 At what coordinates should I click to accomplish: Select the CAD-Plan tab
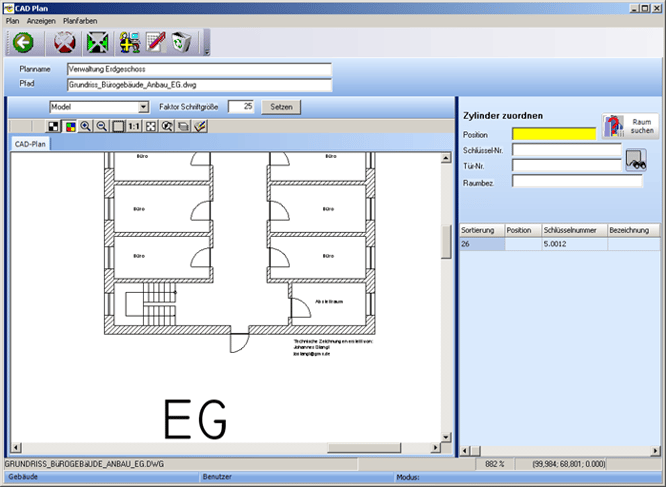pos(29,144)
